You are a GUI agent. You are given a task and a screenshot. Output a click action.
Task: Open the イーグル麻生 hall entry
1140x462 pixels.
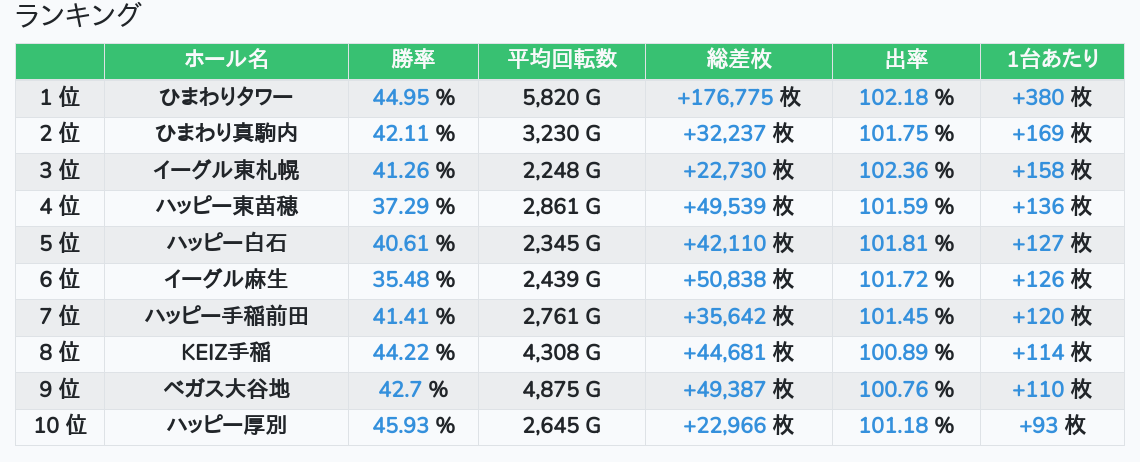[226, 279]
